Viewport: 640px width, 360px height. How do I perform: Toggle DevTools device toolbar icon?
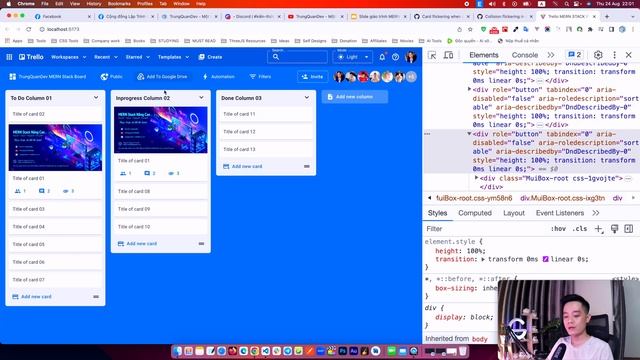click(x=449, y=55)
